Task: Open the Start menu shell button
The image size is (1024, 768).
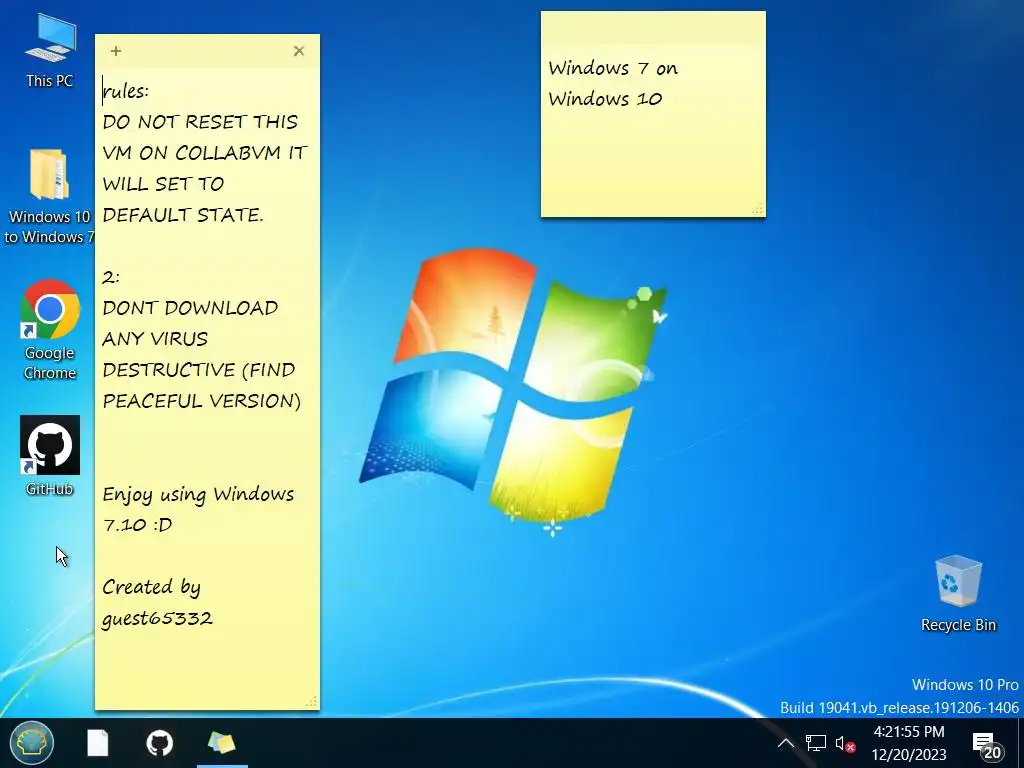Action: [x=31, y=743]
